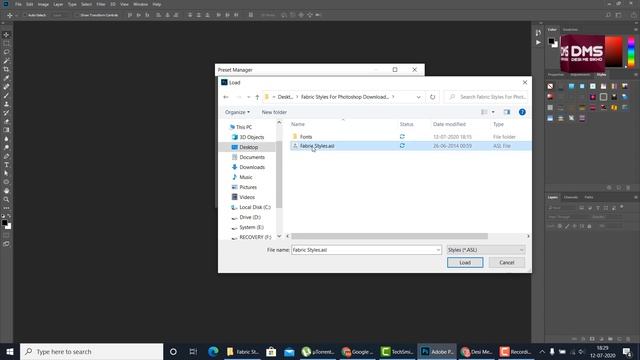Click the blue Help icon in the dialog
Image resolution: width=640 pixels, height=360 pixels.
[522, 112]
